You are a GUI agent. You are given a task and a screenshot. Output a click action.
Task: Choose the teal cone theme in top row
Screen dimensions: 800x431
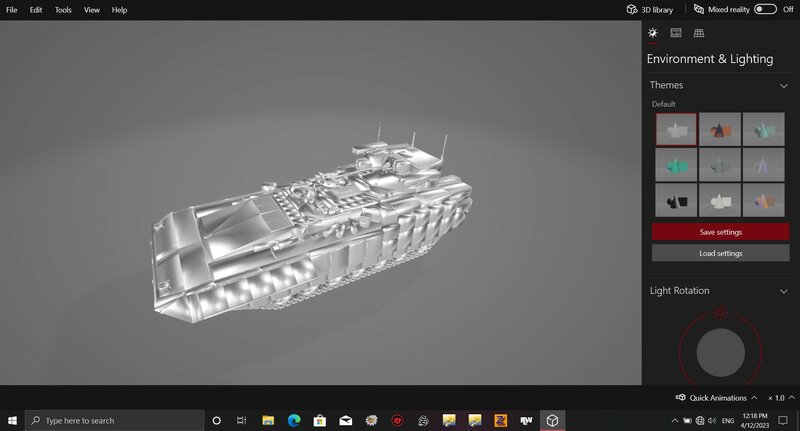pos(763,130)
